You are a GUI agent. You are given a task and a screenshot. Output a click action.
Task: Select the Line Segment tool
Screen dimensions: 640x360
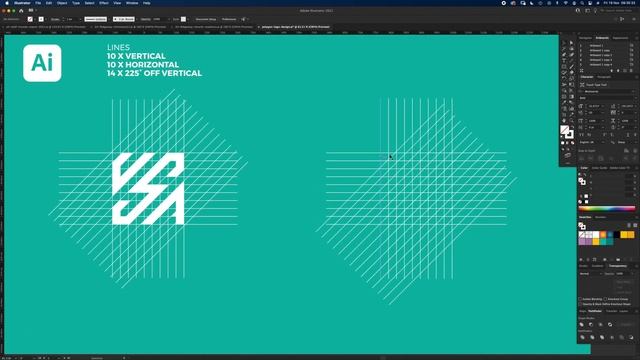coord(571,60)
